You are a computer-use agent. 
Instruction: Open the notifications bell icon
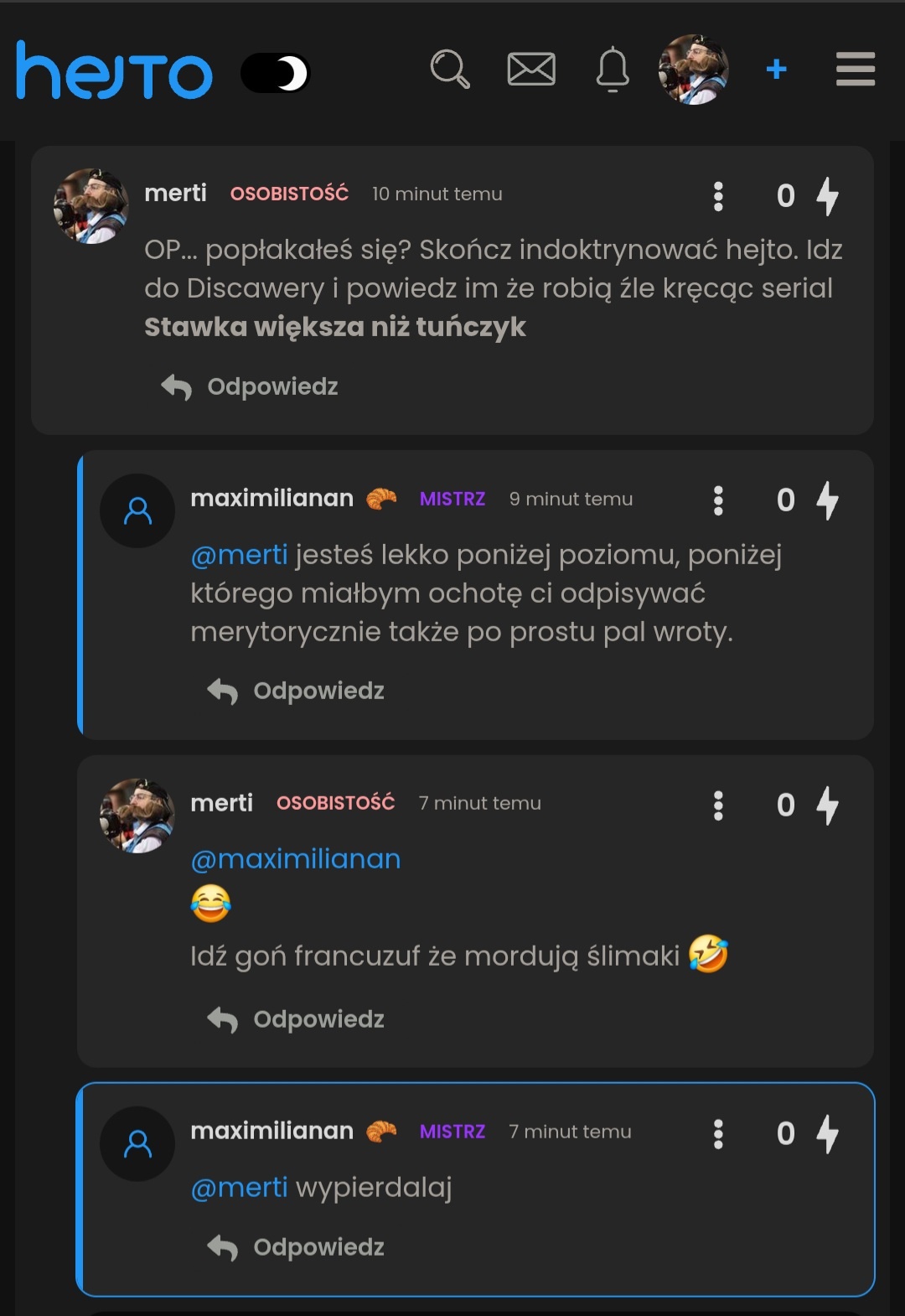click(x=613, y=69)
